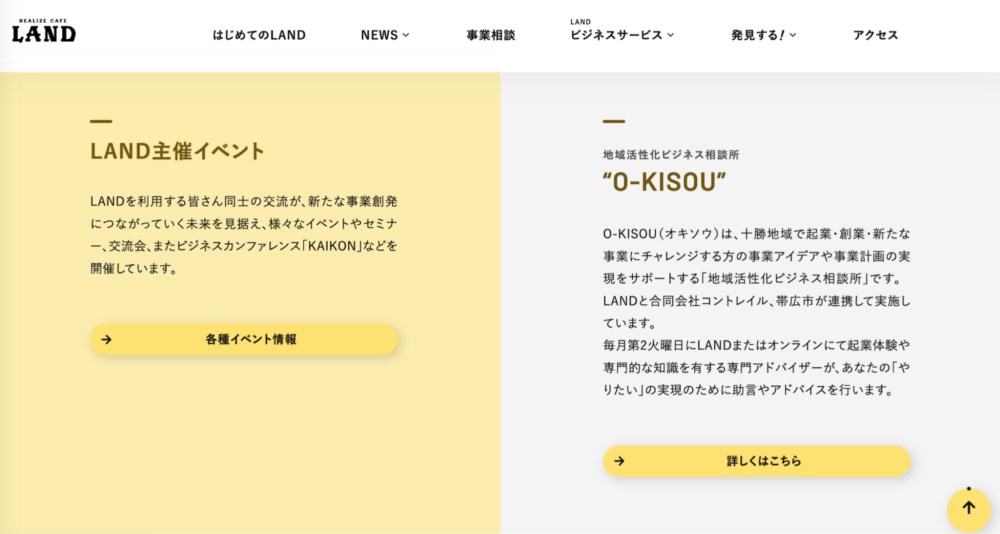The height and width of the screenshot is (534, 1000).
Task: Click the small LAND label above ビジネスサービス
Action: pyautogui.click(x=580, y=22)
